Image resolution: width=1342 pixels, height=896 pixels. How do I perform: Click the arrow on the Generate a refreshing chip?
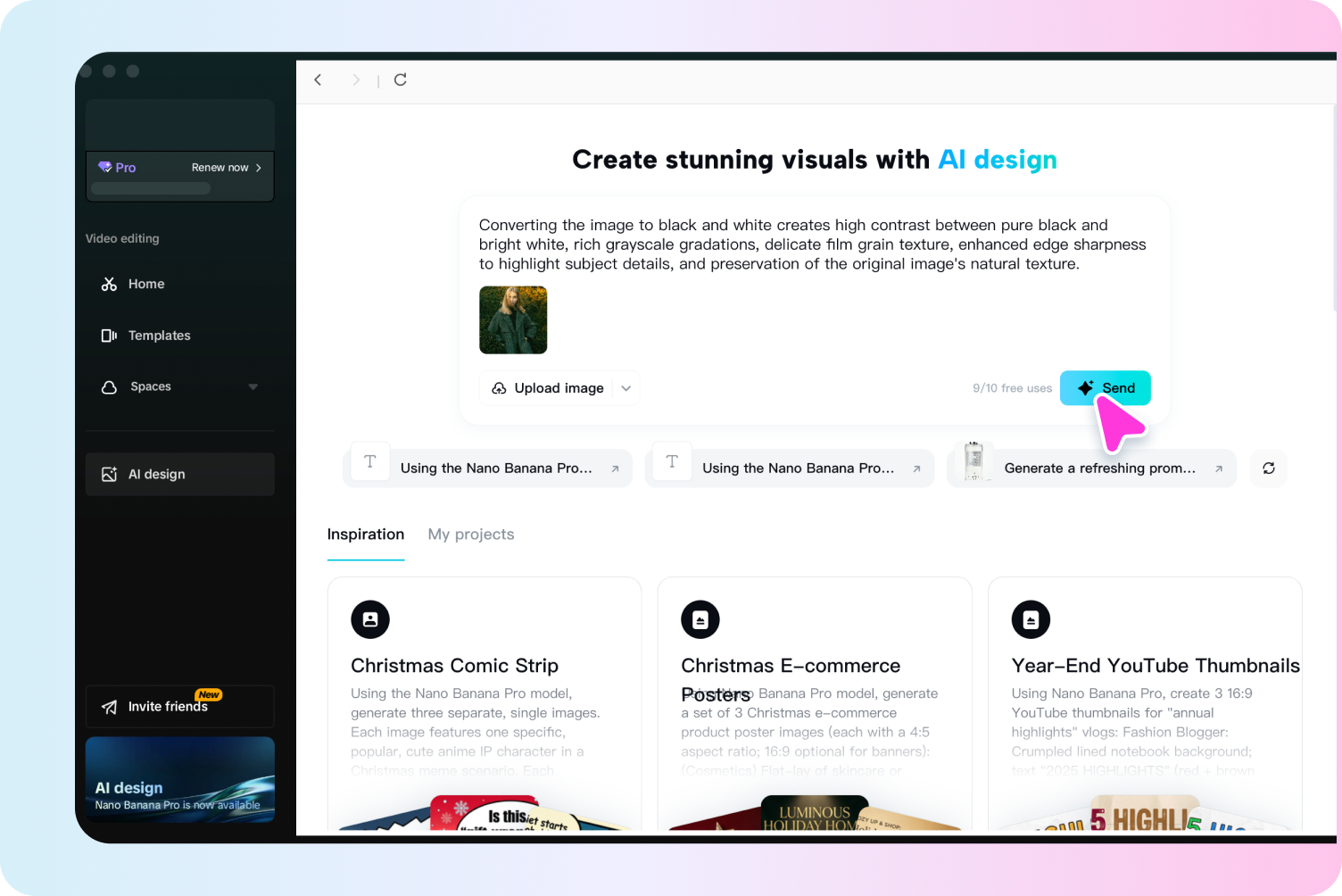pyautogui.click(x=1219, y=469)
